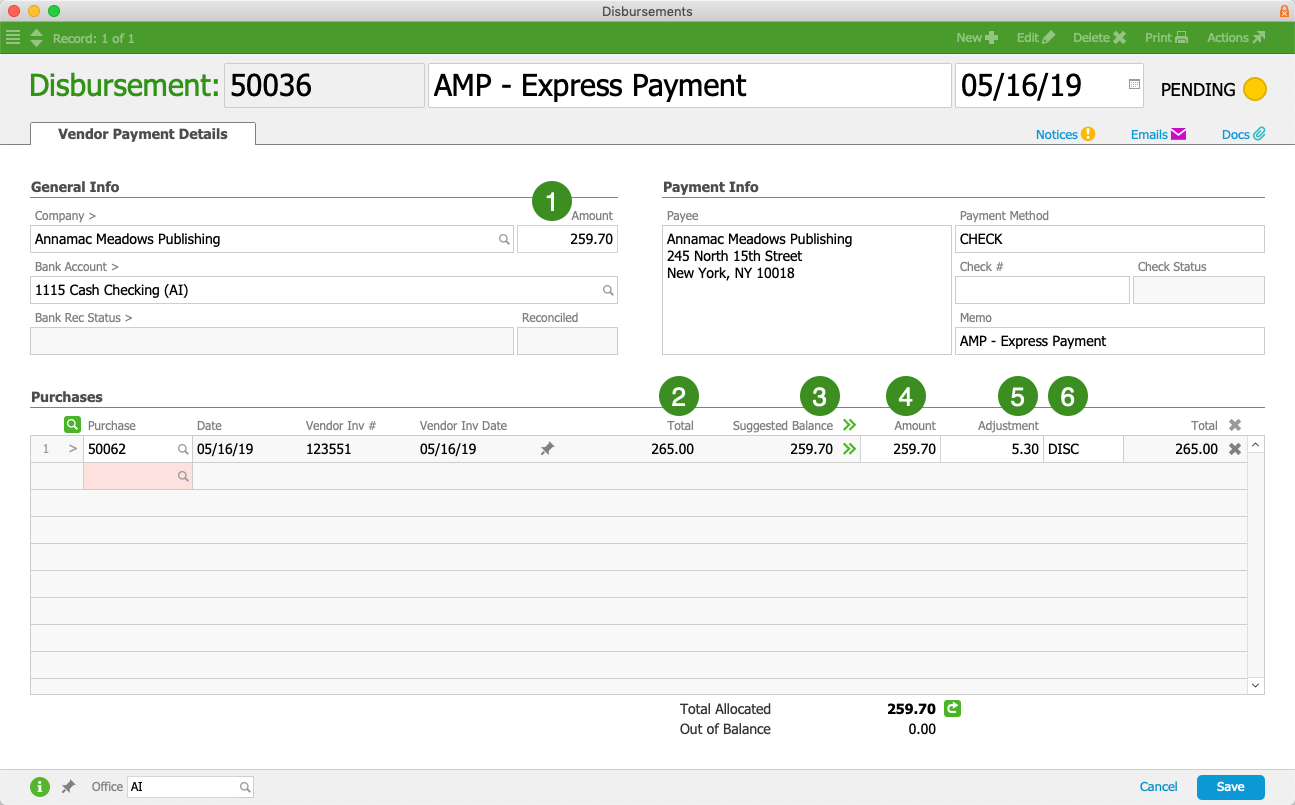Open the hamburger menu in the green toolbar
Screen dimensions: 1295x805
click(x=13, y=38)
